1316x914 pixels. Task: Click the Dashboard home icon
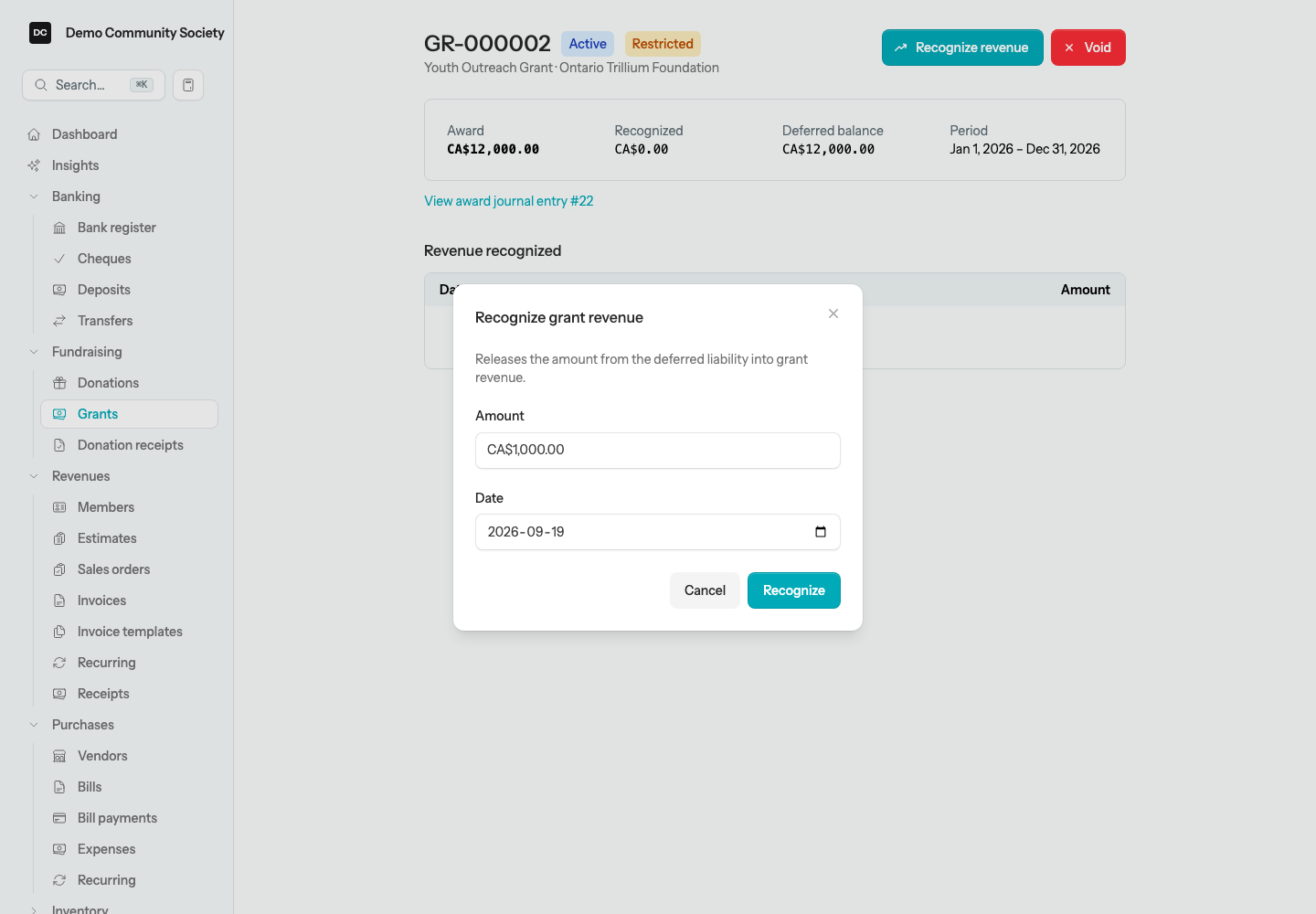click(34, 134)
